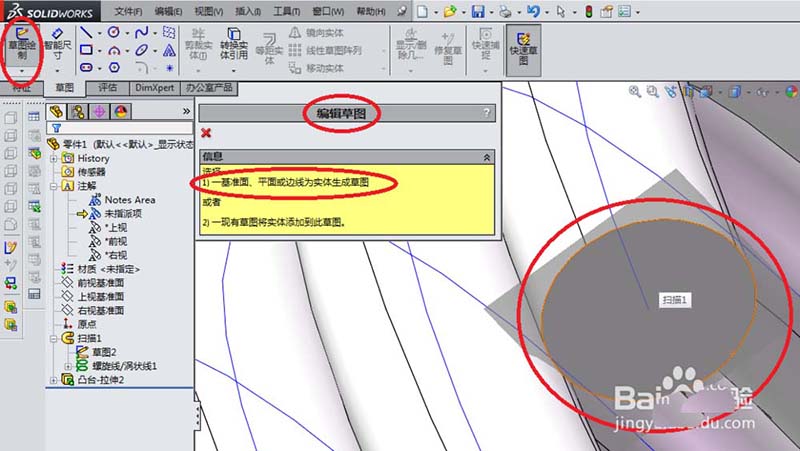Collapse the 信息 section chevron
Viewport: 800px width, 451px height.
487,157
